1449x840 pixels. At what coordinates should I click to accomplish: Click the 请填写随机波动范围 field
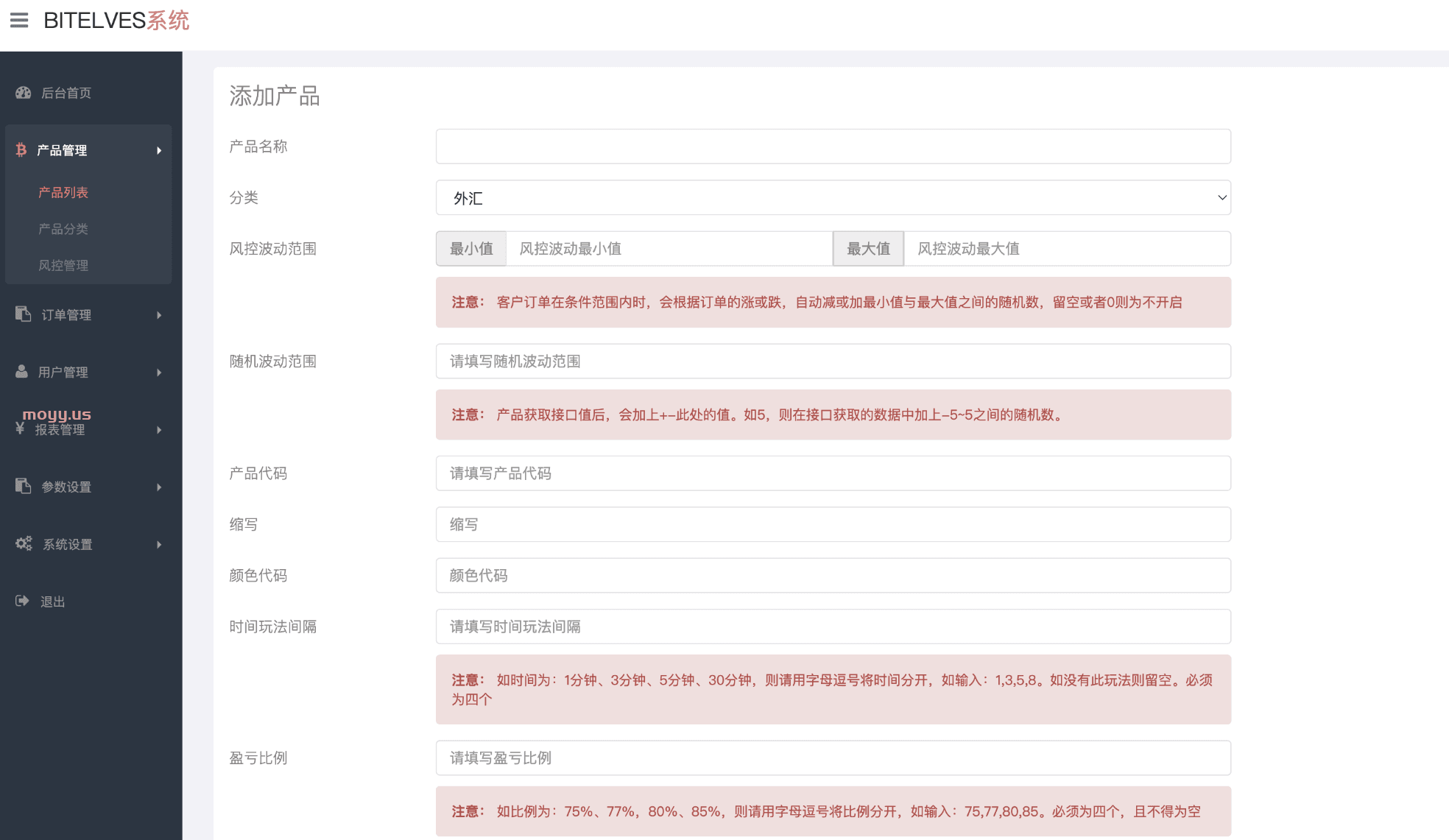(x=833, y=361)
